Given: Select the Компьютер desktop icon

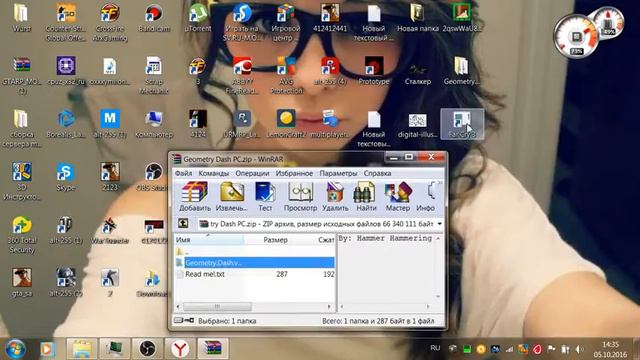Looking at the screenshot, I should click(x=154, y=124).
